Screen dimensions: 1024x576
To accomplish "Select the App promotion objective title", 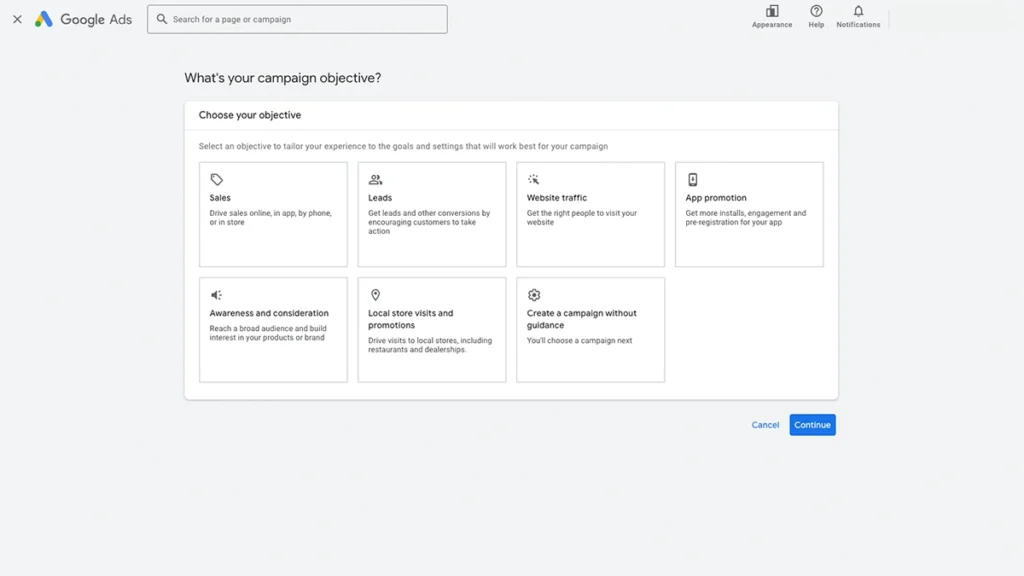I will tap(716, 197).
